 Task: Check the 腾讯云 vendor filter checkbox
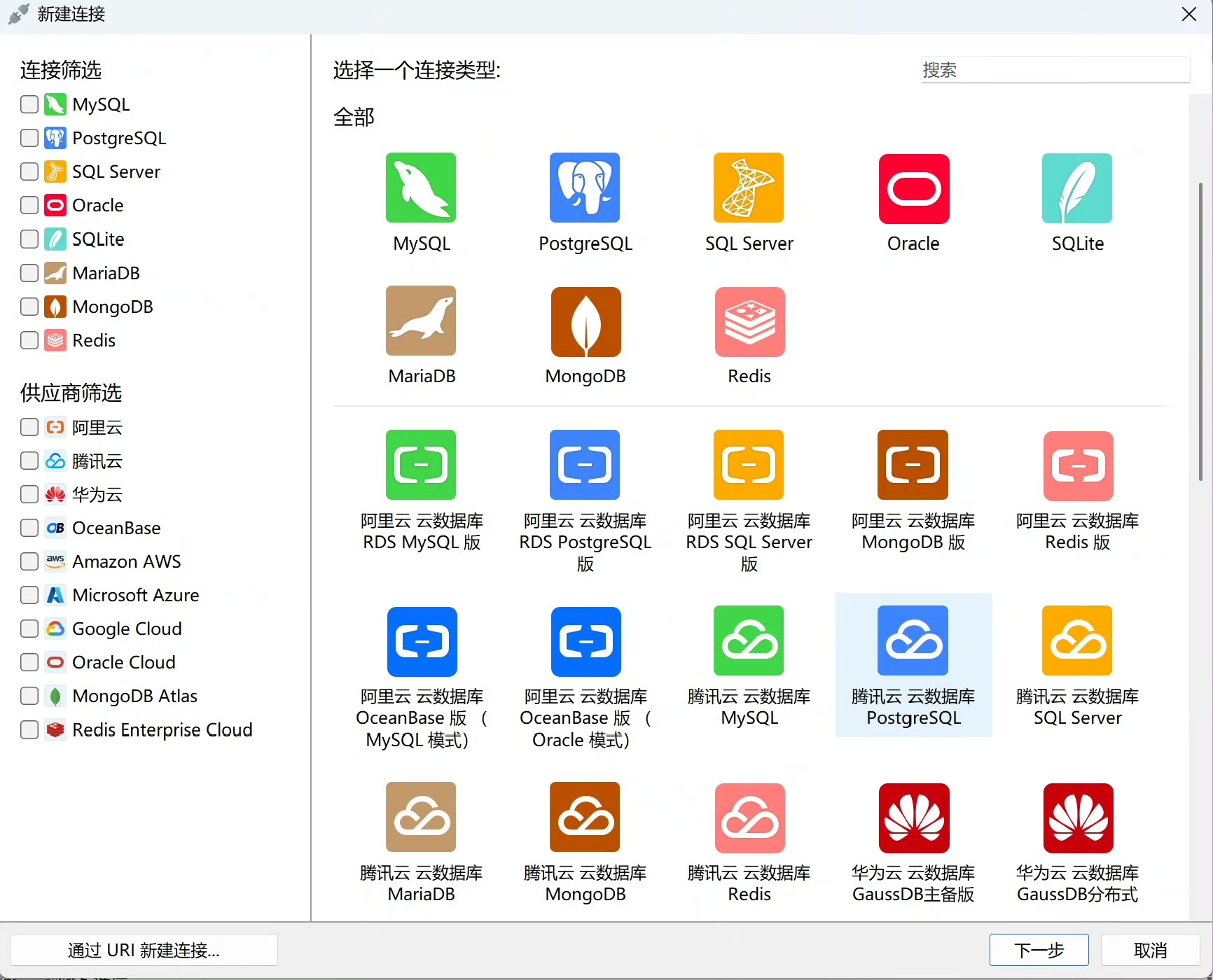(x=29, y=461)
